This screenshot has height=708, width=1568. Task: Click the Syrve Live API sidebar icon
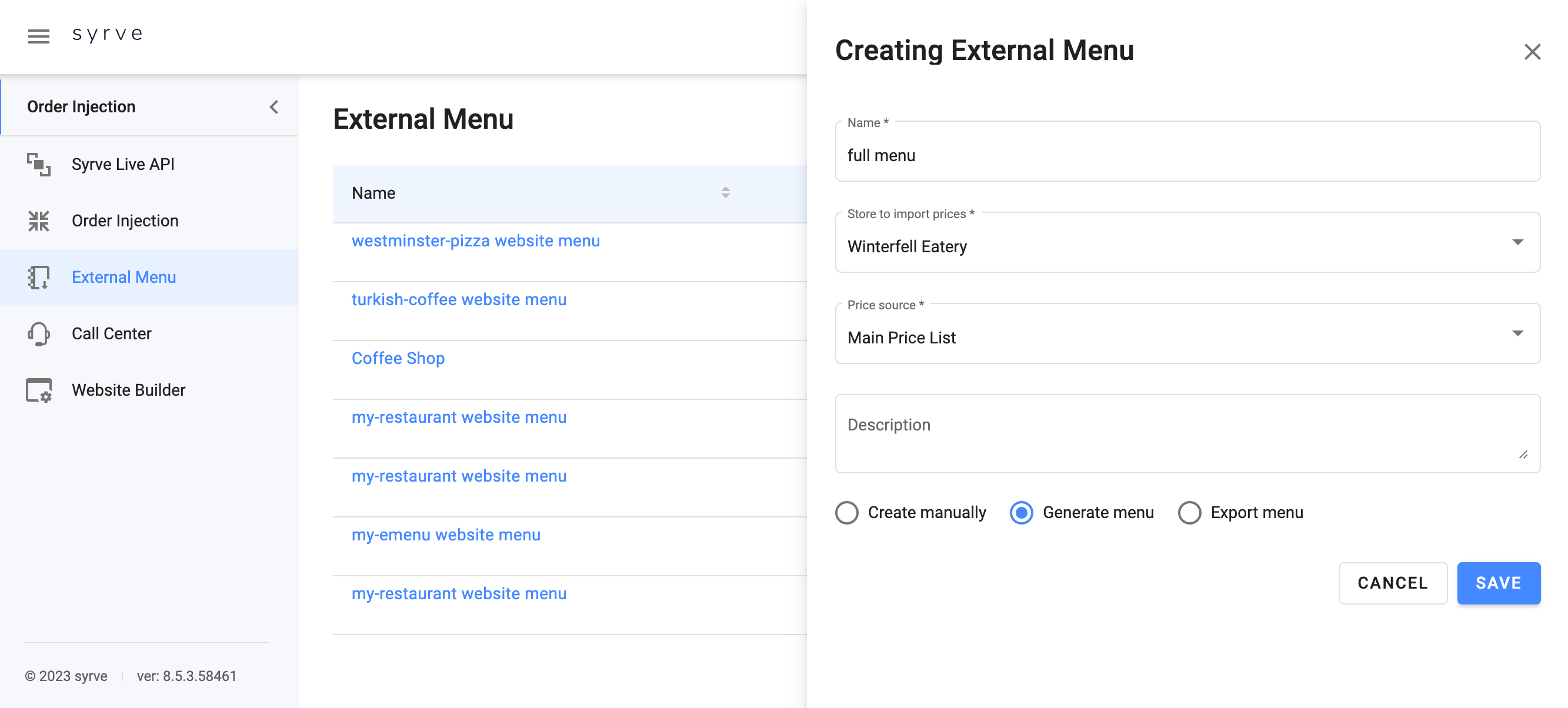click(x=38, y=165)
